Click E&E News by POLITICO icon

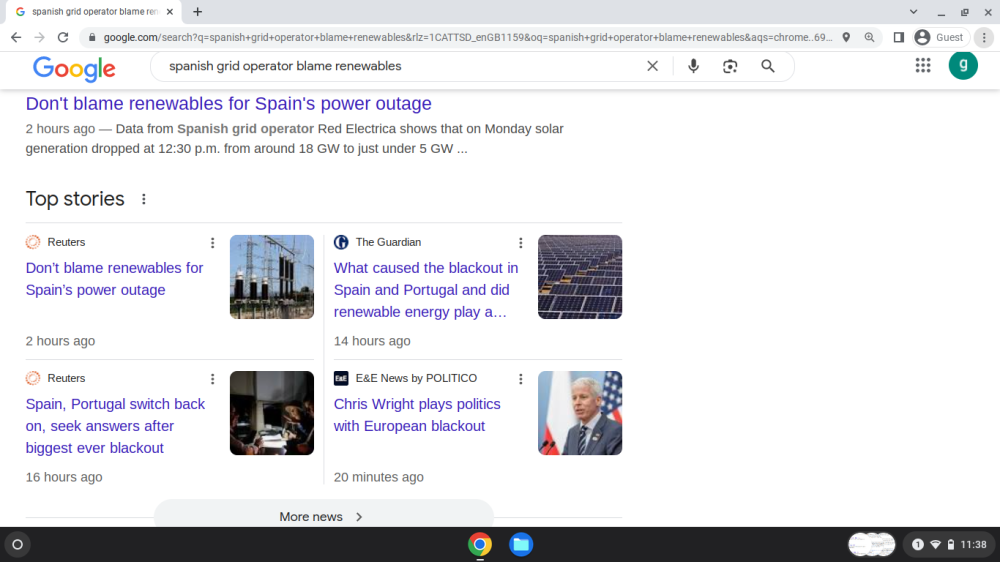click(341, 378)
